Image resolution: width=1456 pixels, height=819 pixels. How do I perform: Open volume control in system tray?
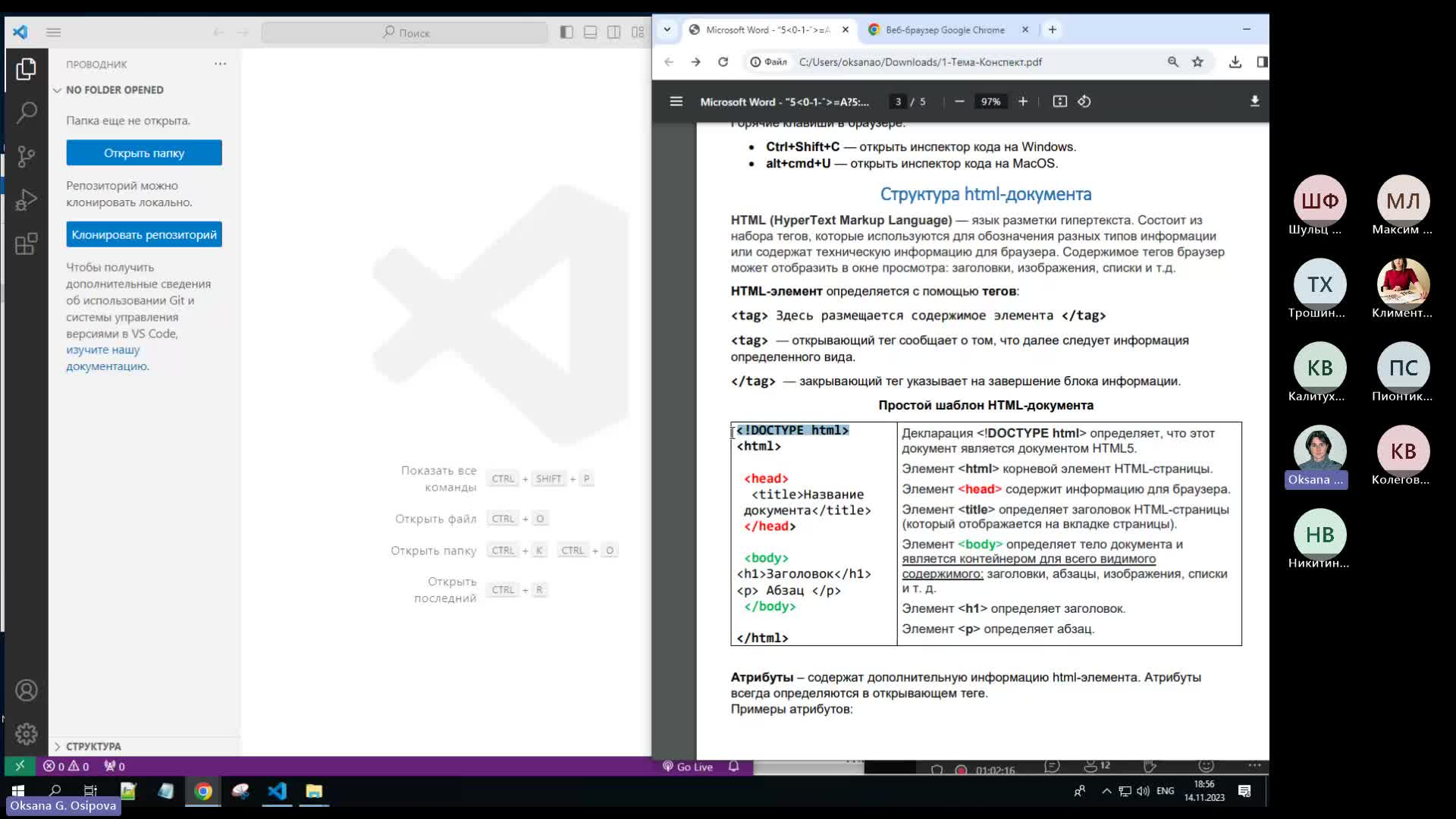tap(1143, 791)
